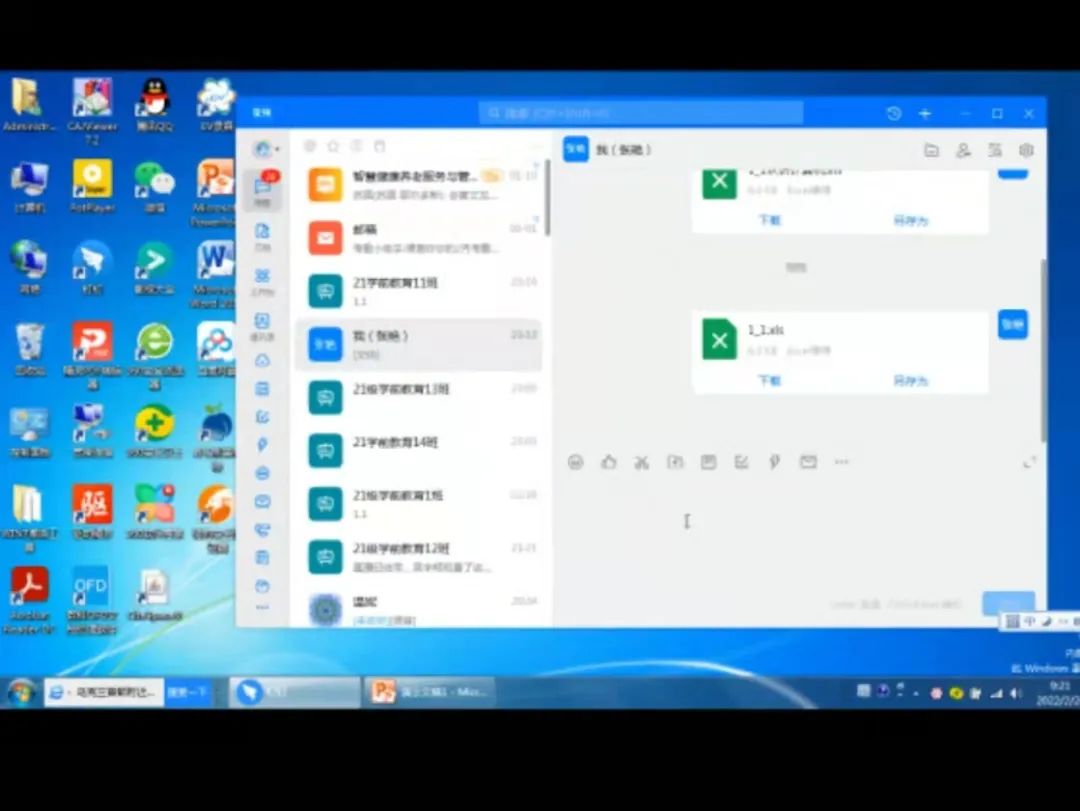Click the search box in DingTalk title bar
Viewport: 1080px width, 811px height.
pos(641,113)
